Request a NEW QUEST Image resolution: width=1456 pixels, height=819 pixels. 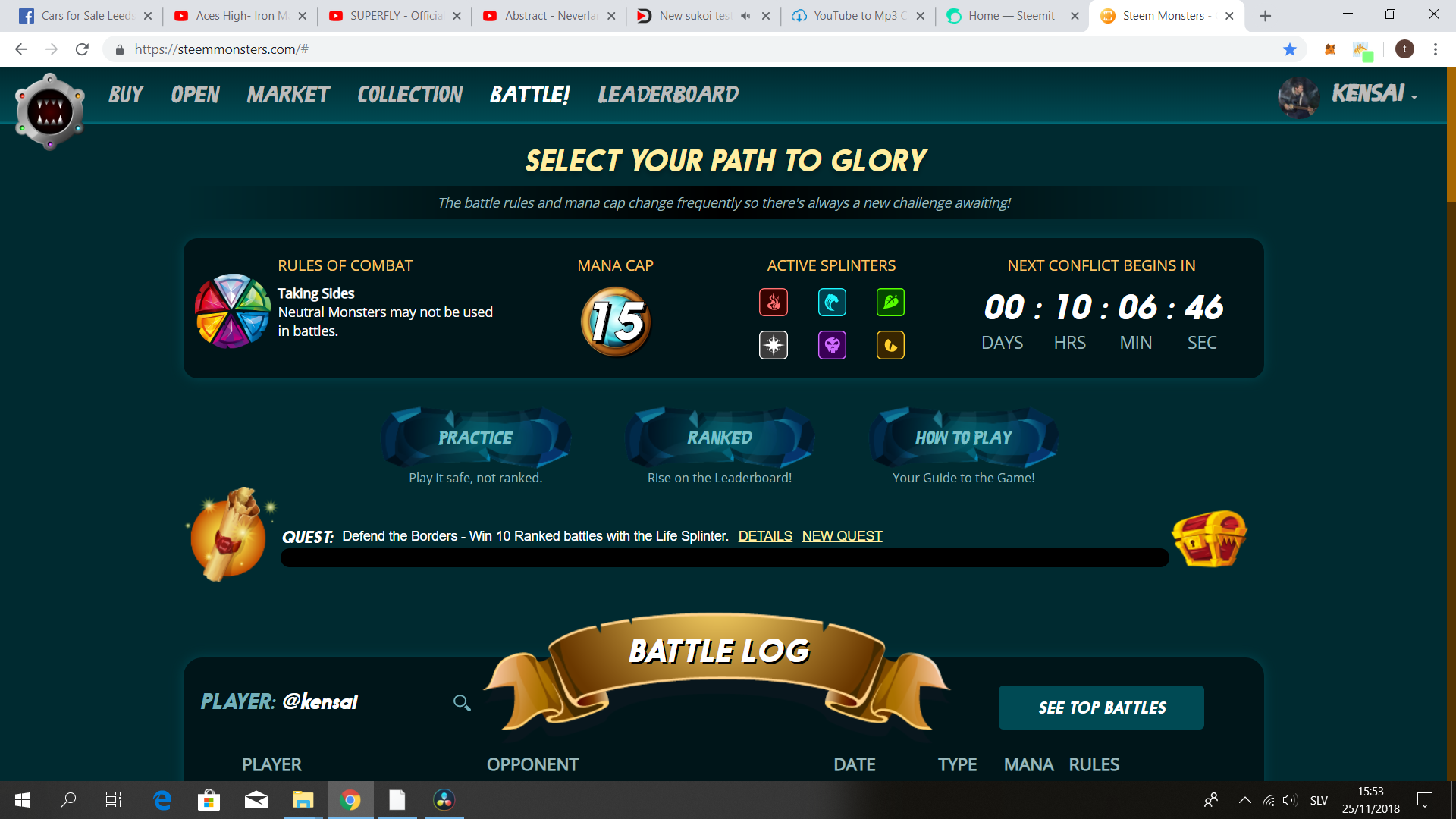click(842, 535)
